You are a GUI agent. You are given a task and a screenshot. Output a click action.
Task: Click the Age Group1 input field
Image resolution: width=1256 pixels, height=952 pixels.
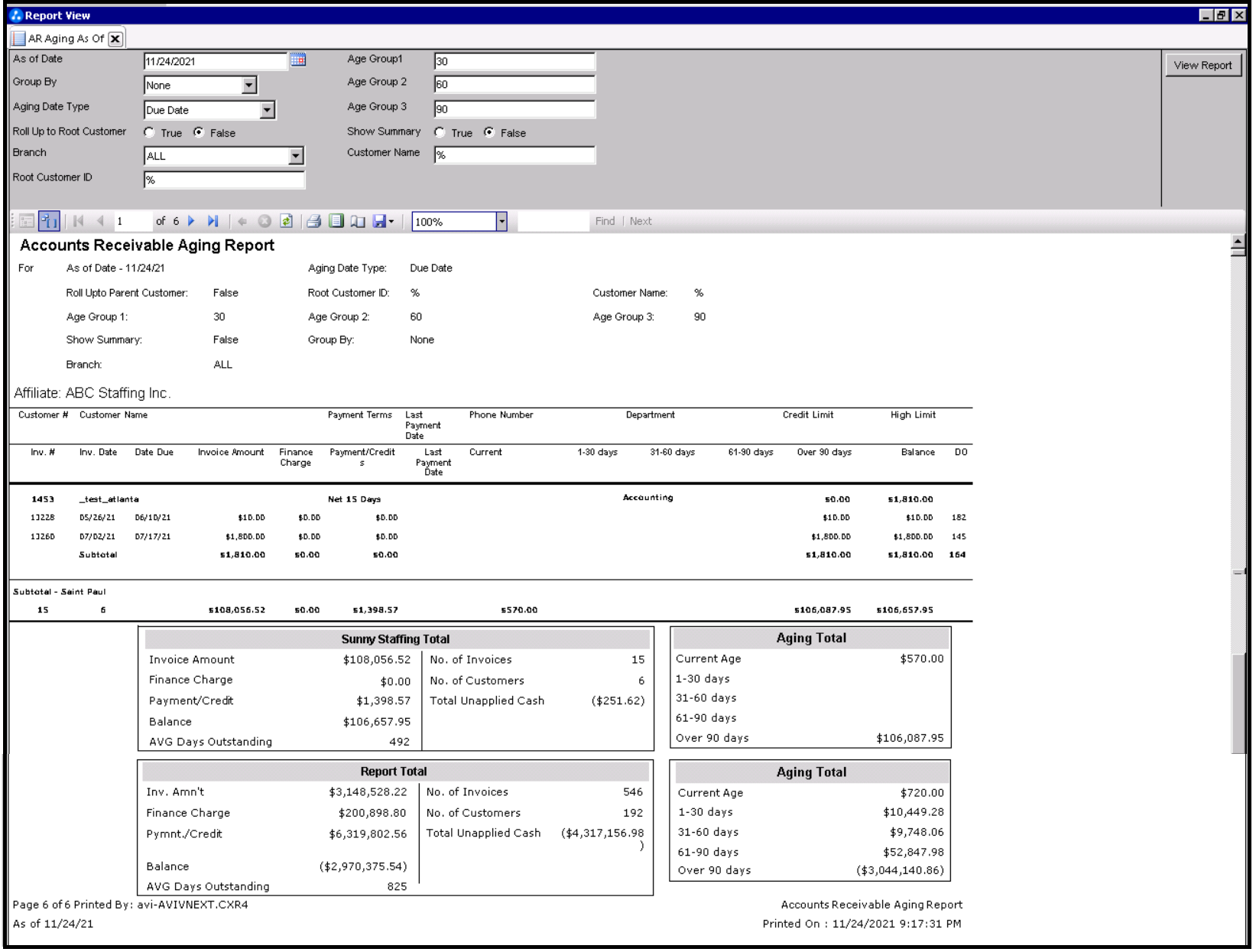click(x=514, y=61)
